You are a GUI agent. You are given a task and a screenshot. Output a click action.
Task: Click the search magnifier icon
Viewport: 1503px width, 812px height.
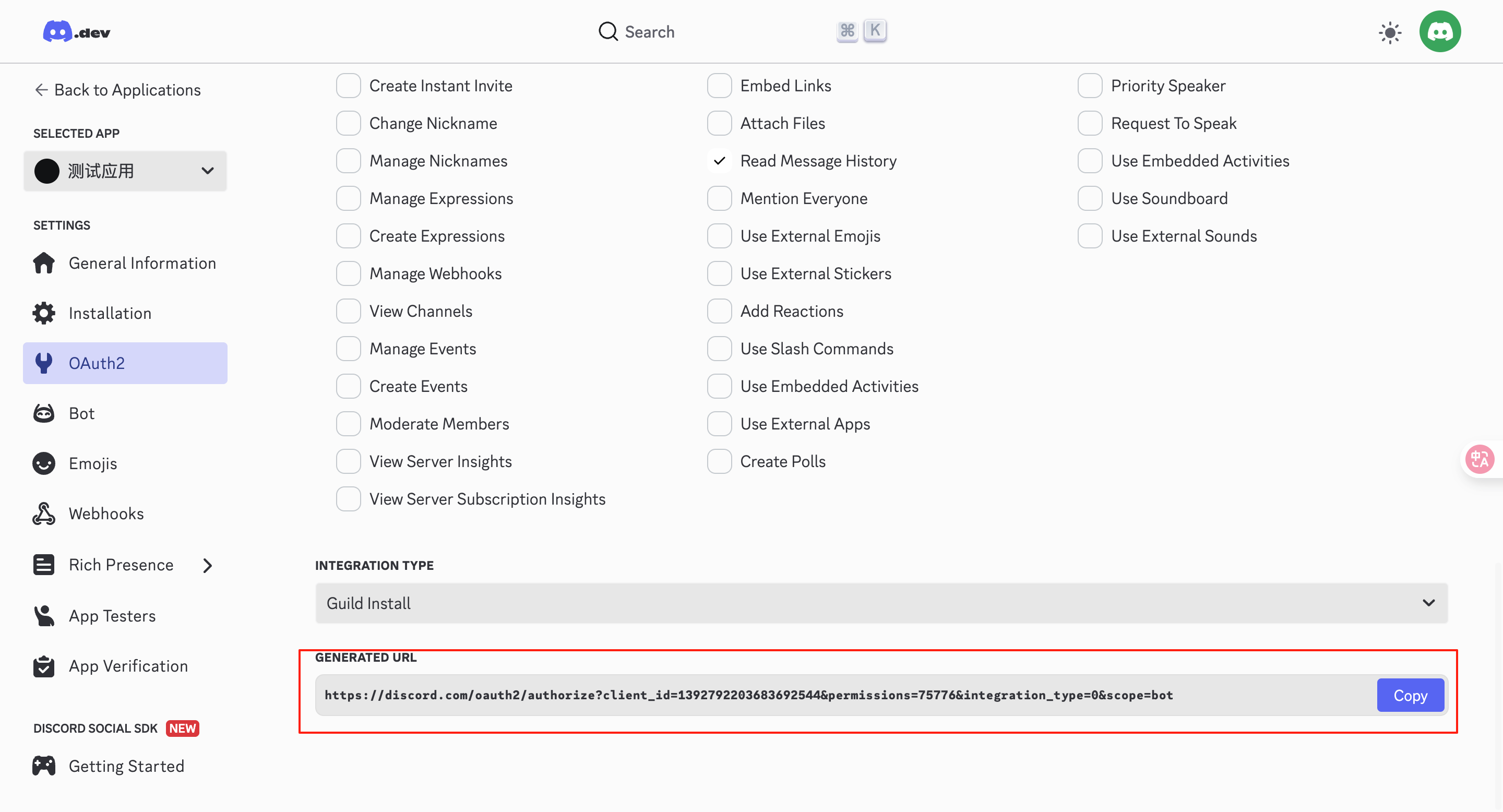pyautogui.click(x=608, y=31)
